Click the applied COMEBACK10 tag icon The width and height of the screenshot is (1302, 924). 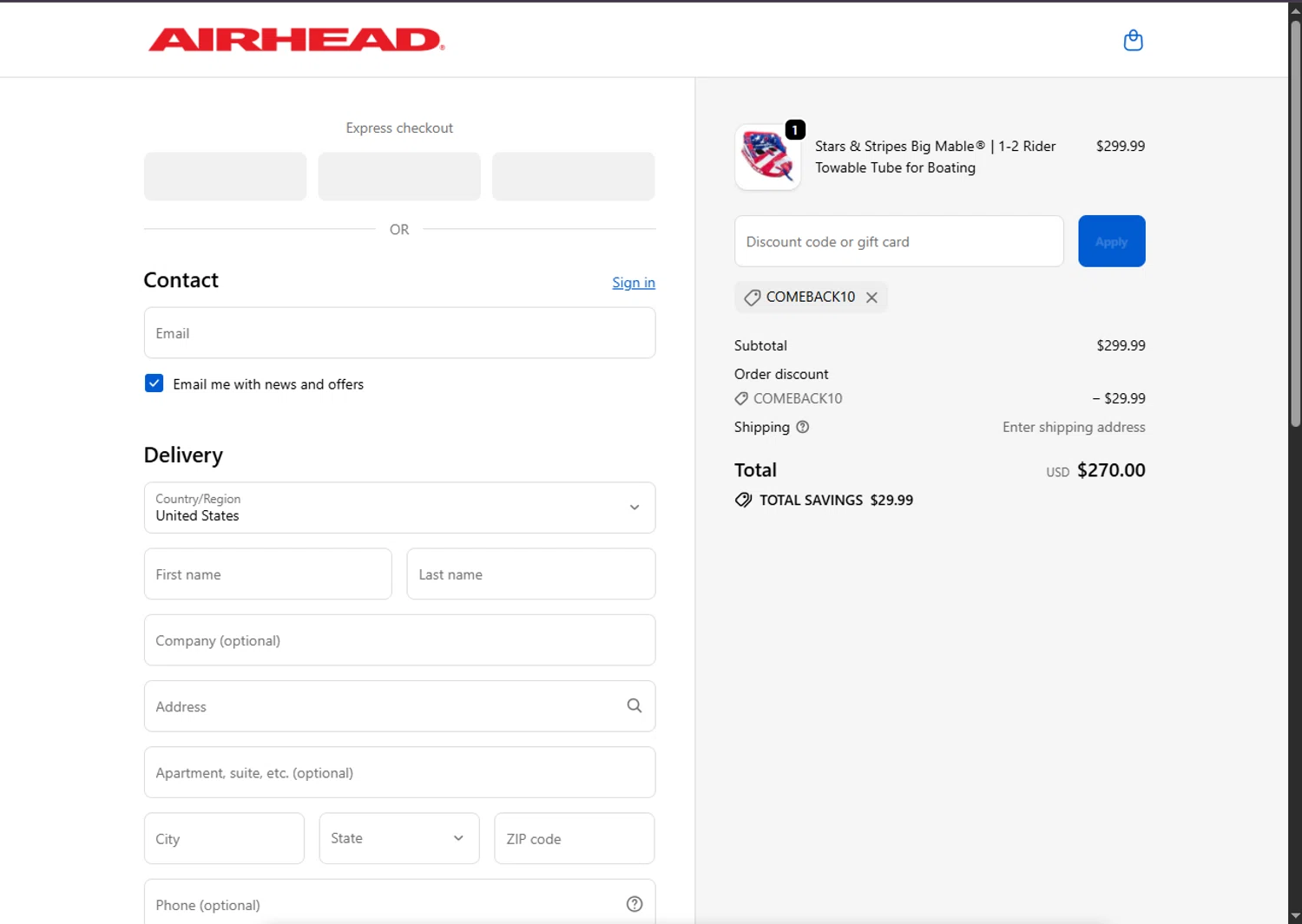[x=753, y=298]
